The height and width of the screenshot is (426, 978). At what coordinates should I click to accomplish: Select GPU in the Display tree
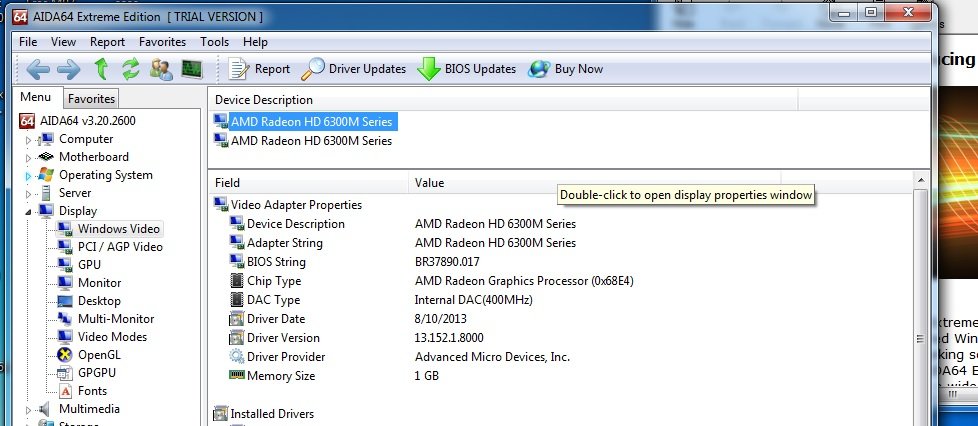89,265
